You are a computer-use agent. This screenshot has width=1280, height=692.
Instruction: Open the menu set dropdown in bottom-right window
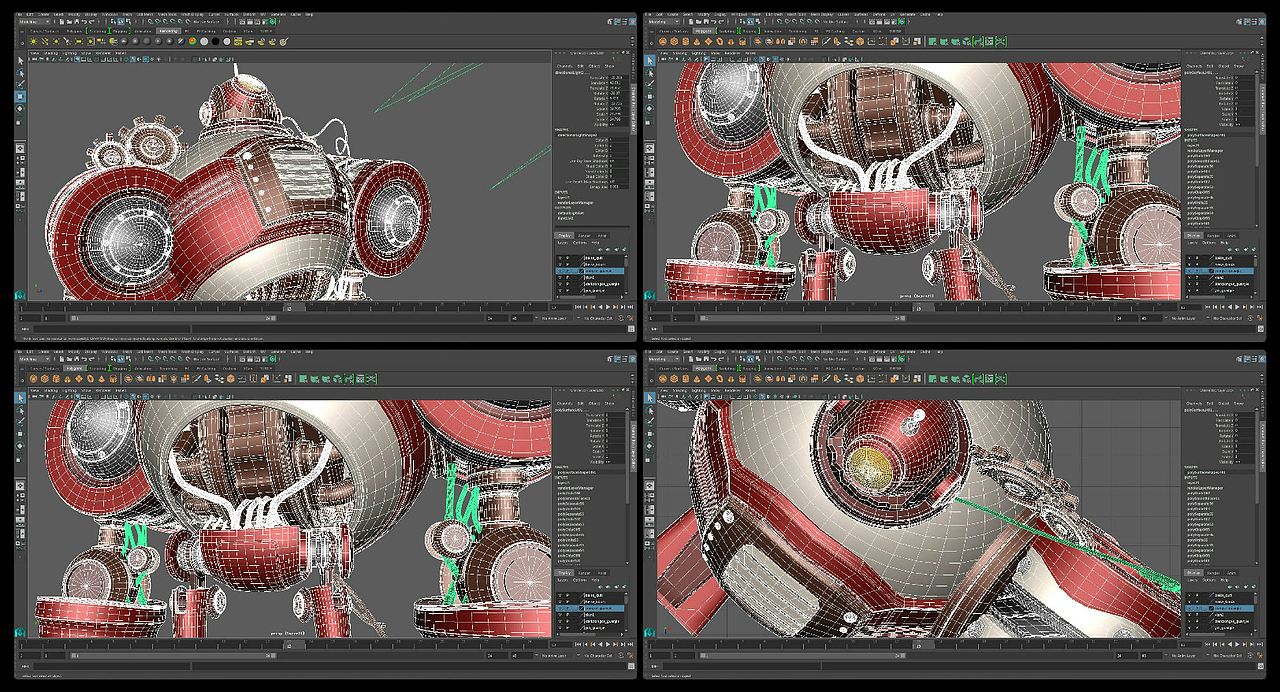(664, 359)
